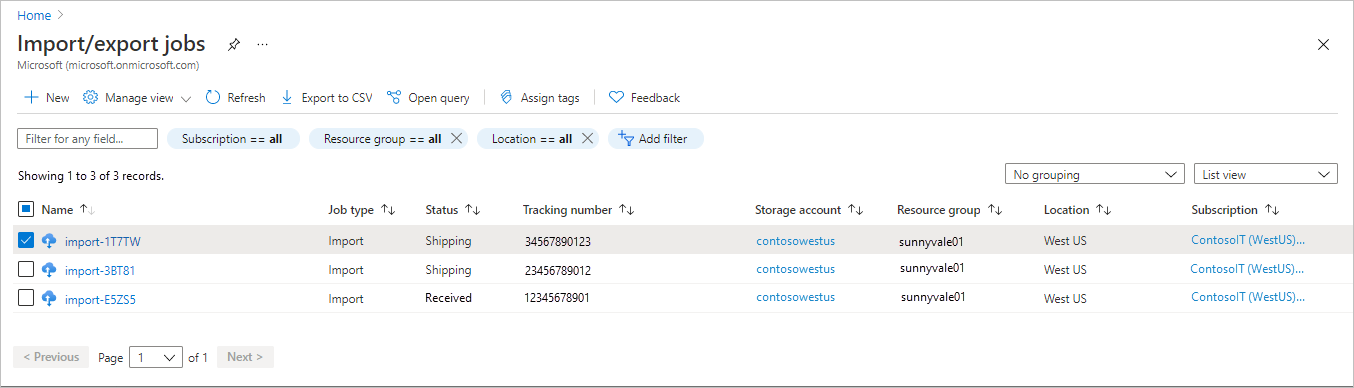Remove the Location filter

[x=588, y=139]
